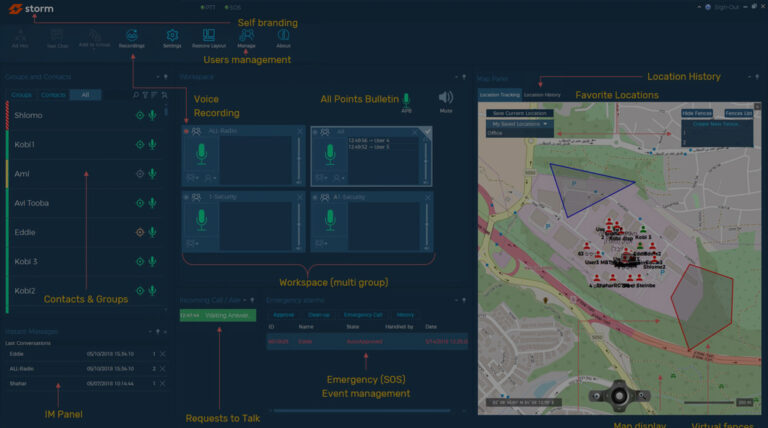Switch to Location History tab
The image size is (768, 428).
pyautogui.click(x=542, y=95)
